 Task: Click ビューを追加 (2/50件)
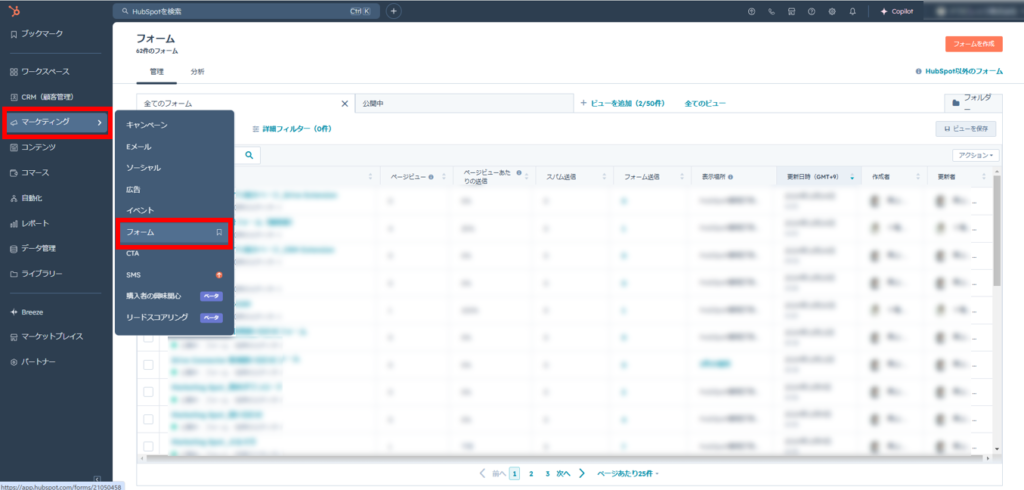tap(622, 103)
